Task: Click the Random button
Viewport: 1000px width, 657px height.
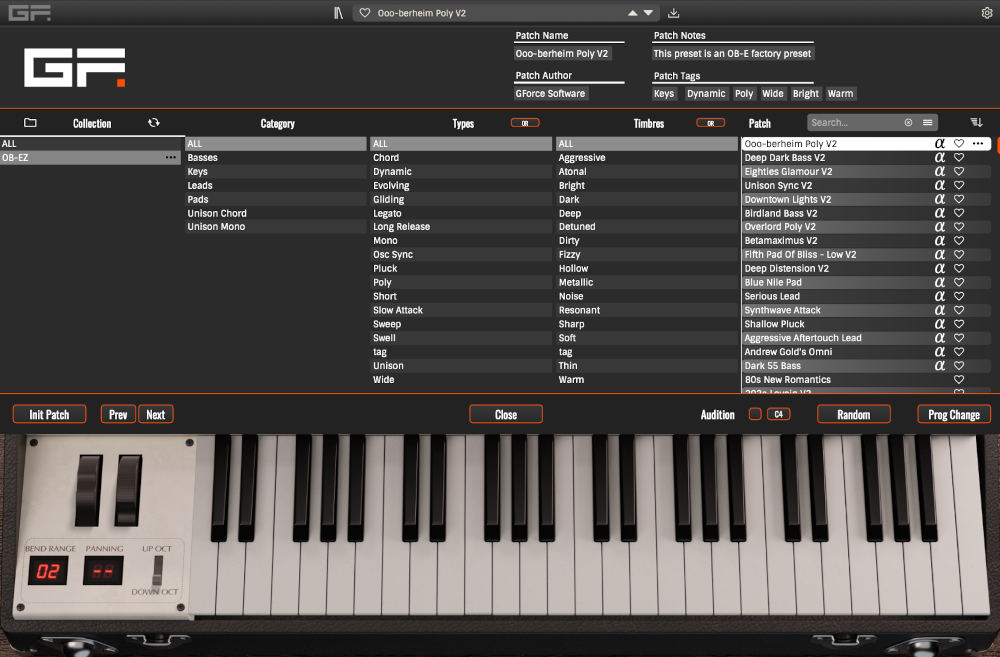Action: [854, 414]
